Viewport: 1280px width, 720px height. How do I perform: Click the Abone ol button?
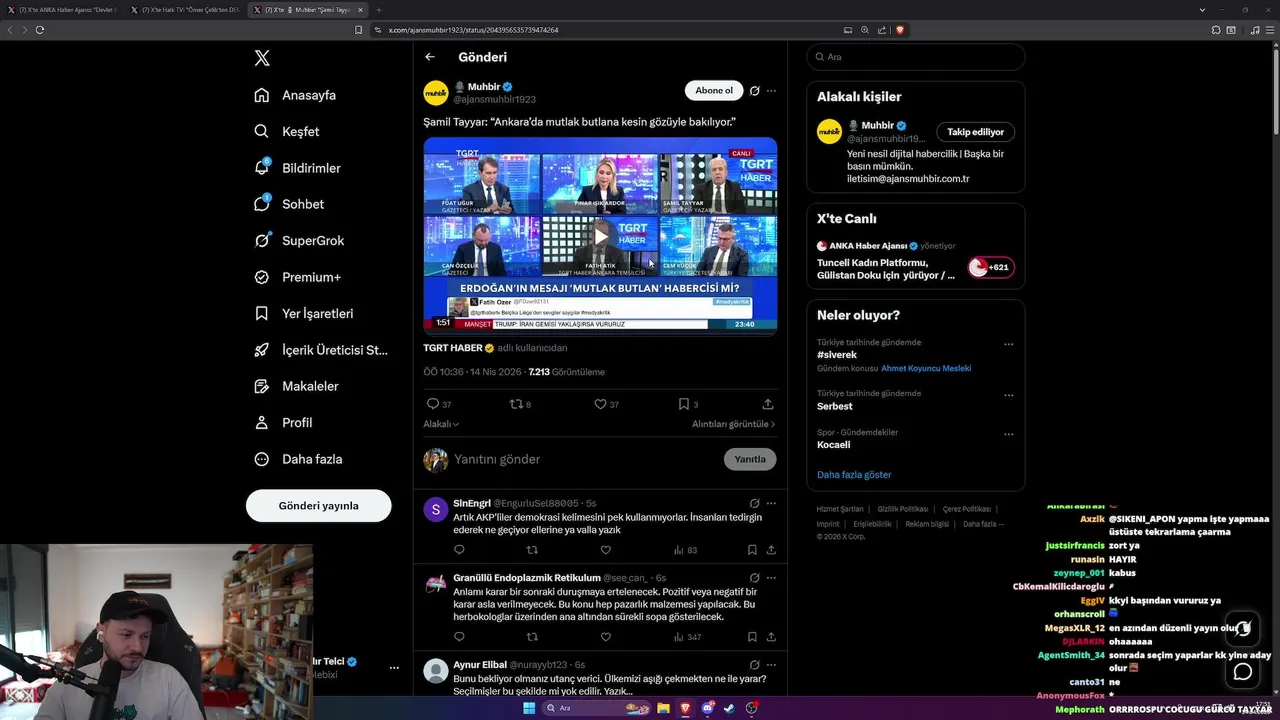tap(714, 91)
